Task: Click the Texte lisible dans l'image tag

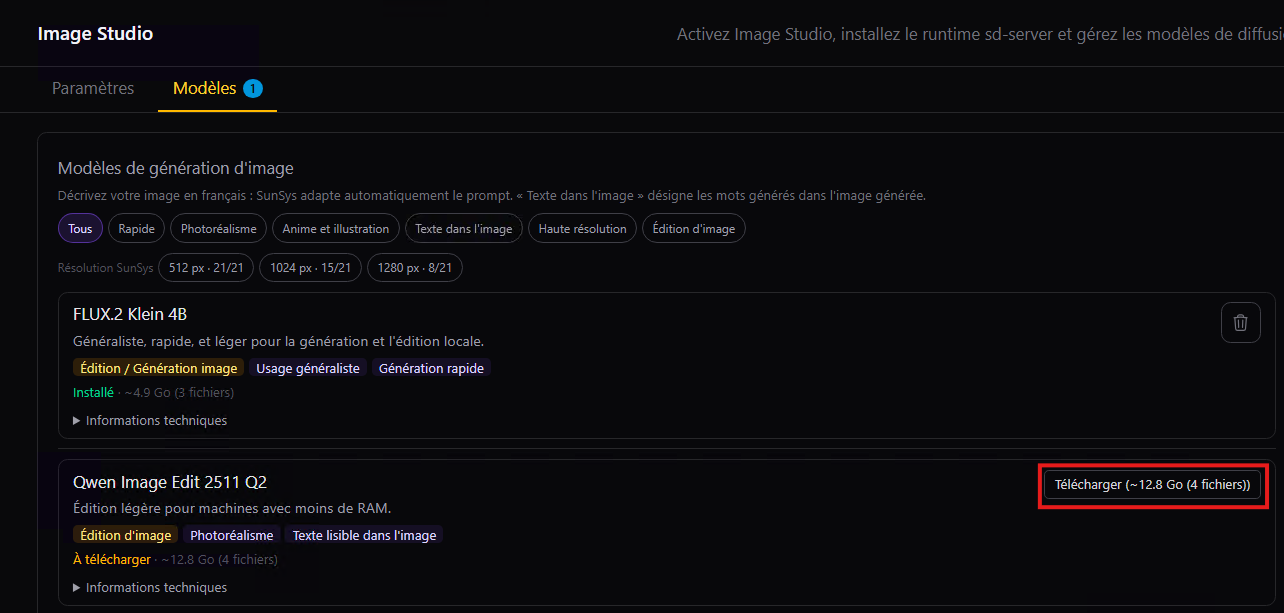Action: [365, 535]
